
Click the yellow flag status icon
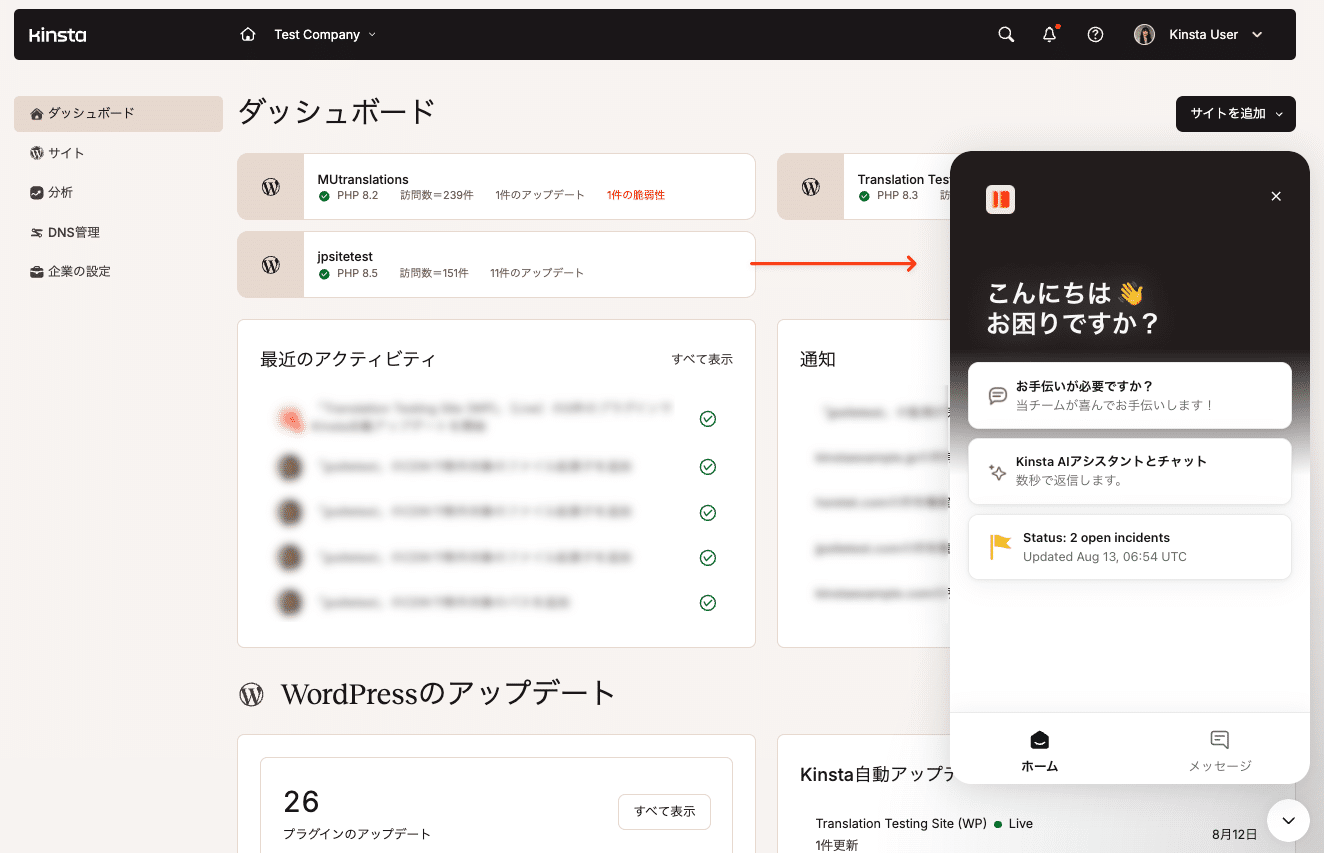tap(1000, 547)
